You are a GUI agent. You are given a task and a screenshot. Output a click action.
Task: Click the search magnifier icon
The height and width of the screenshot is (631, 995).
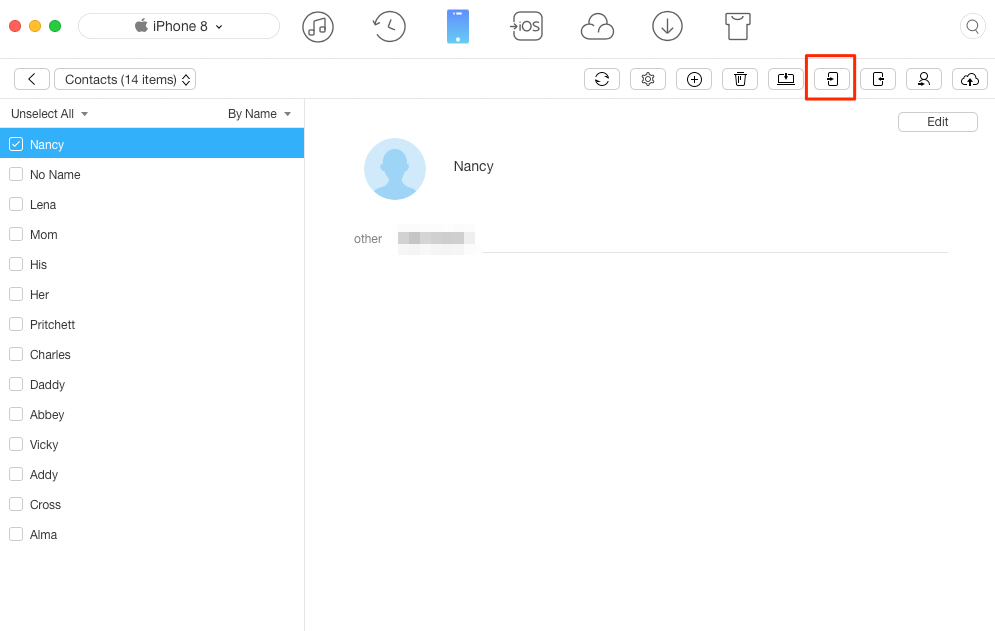pyautogui.click(x=972, y=27)
